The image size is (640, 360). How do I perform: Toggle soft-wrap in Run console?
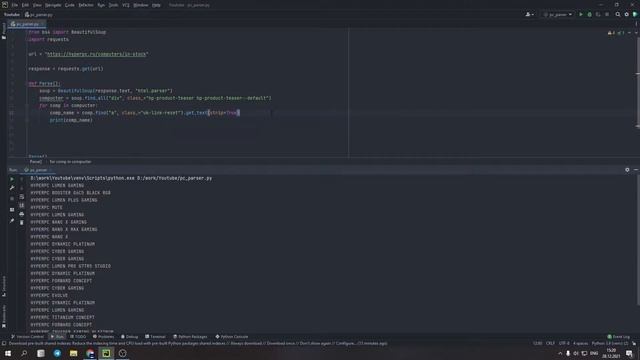pos(22,197)
